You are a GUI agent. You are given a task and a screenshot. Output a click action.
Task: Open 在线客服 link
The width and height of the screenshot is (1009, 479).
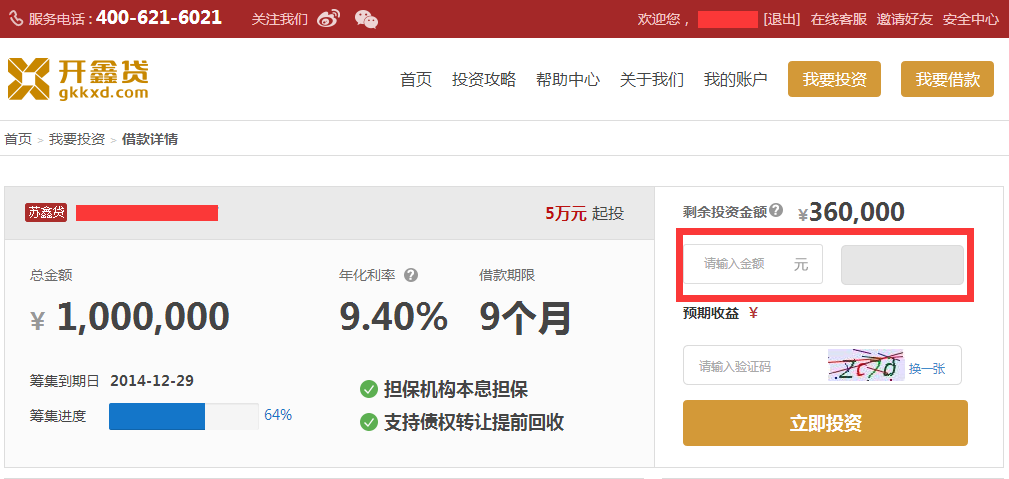[838, 19]
